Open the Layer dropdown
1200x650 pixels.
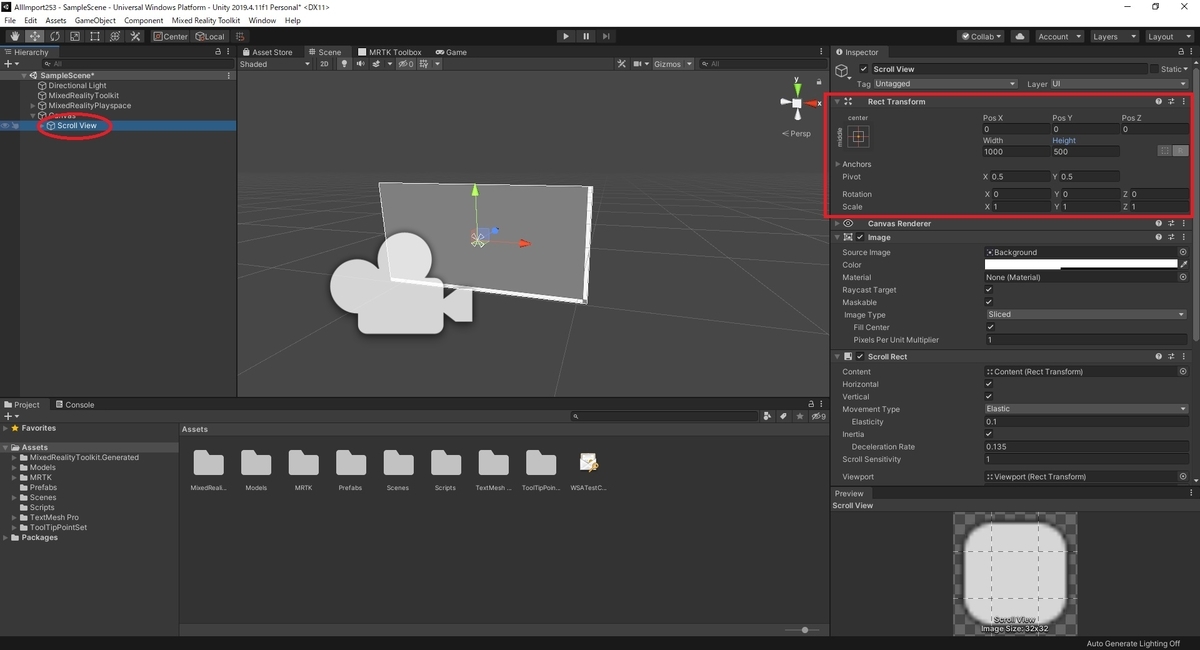coord(1120,84)
